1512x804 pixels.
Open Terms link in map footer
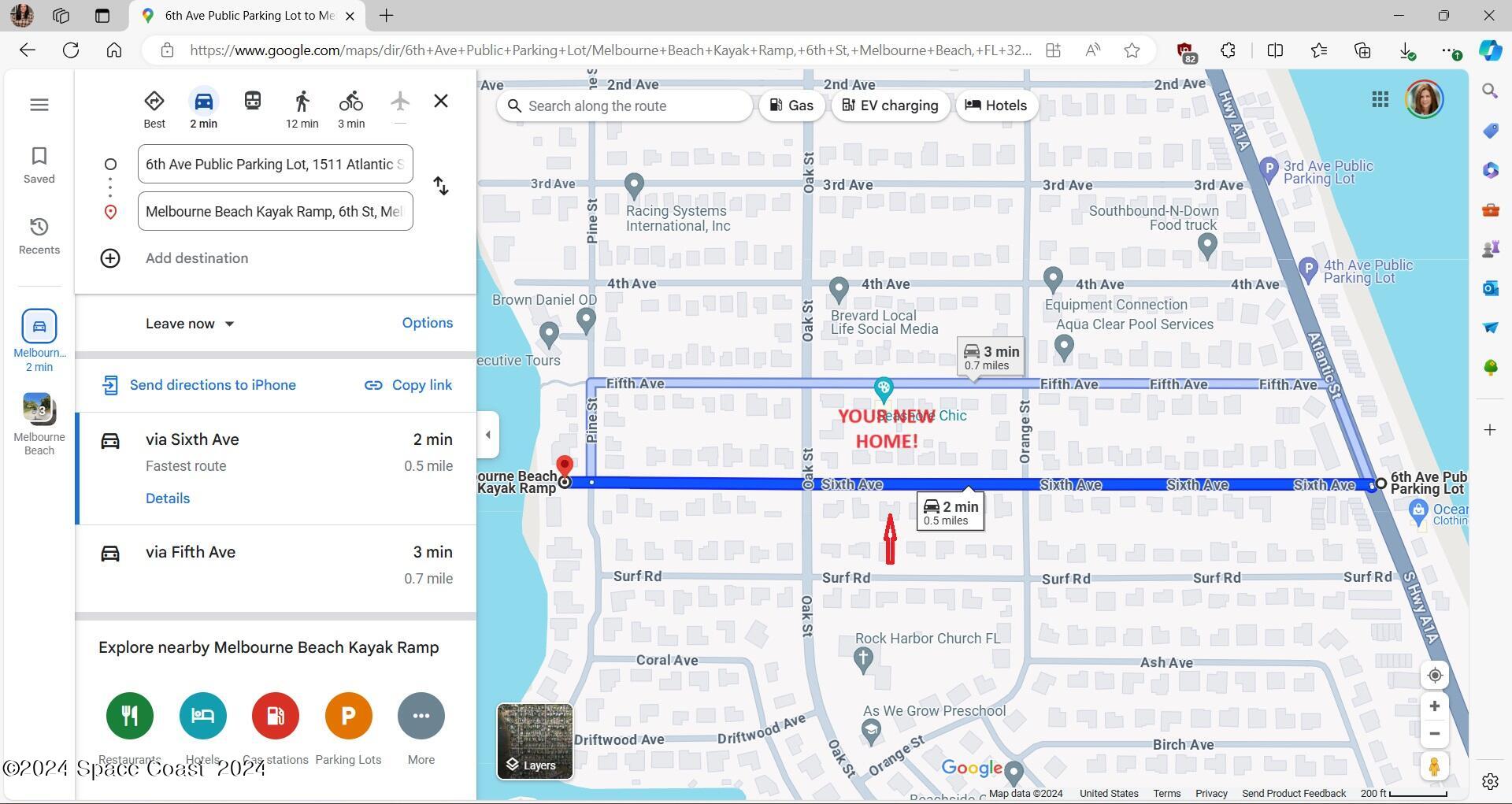(x=1167, y=794)
